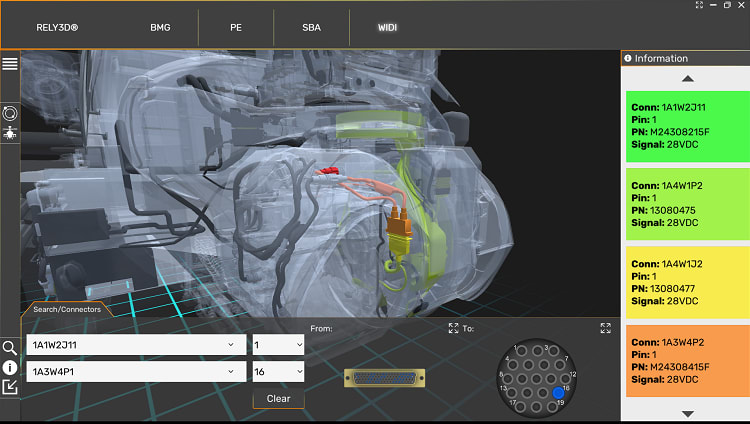Open the 1A1W2J11 connector dropdown
The width and height of the screenshot is (750, 424).
pos(136,345)
